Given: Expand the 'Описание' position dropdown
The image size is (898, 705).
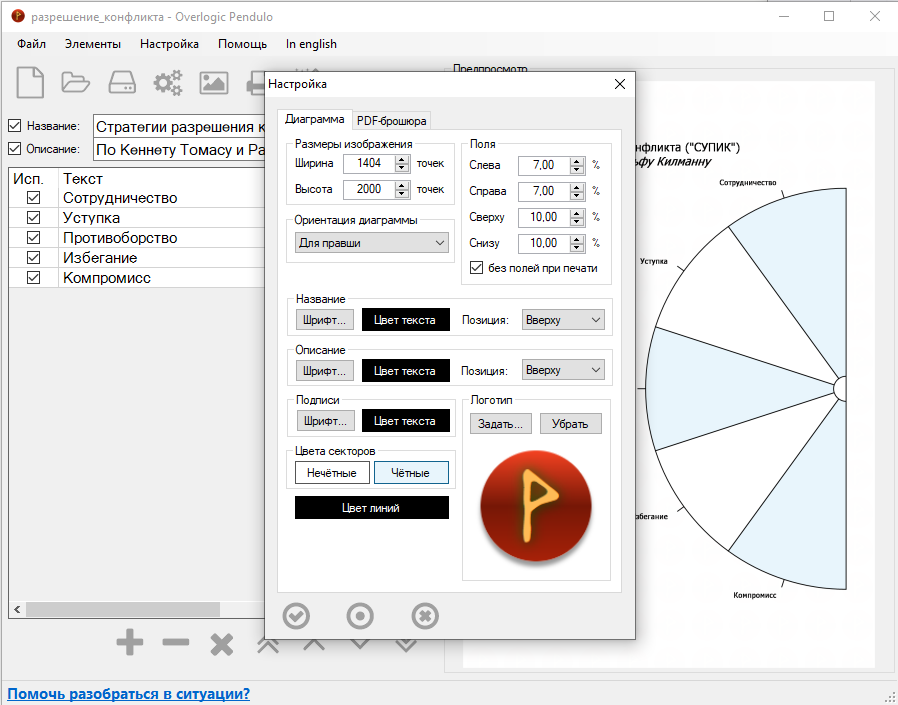Looking at the screenshot, I should click(563, 370).
